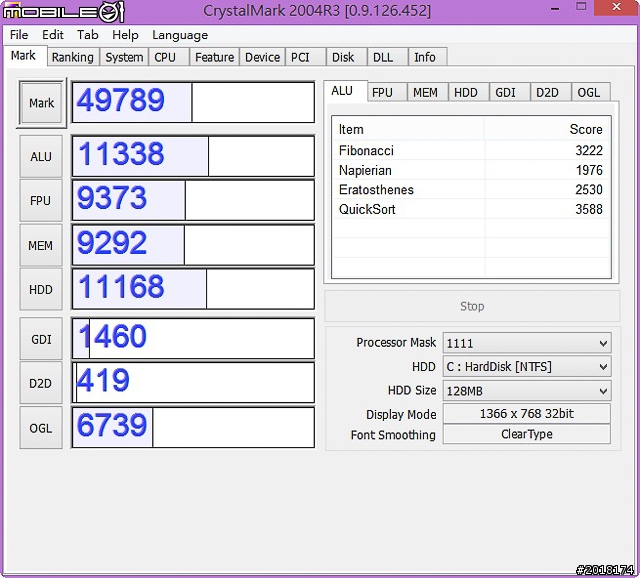This screenshot has width=640, height=578.
Task: Run the OGL benchmark button
Action: (x=41, y=428)
